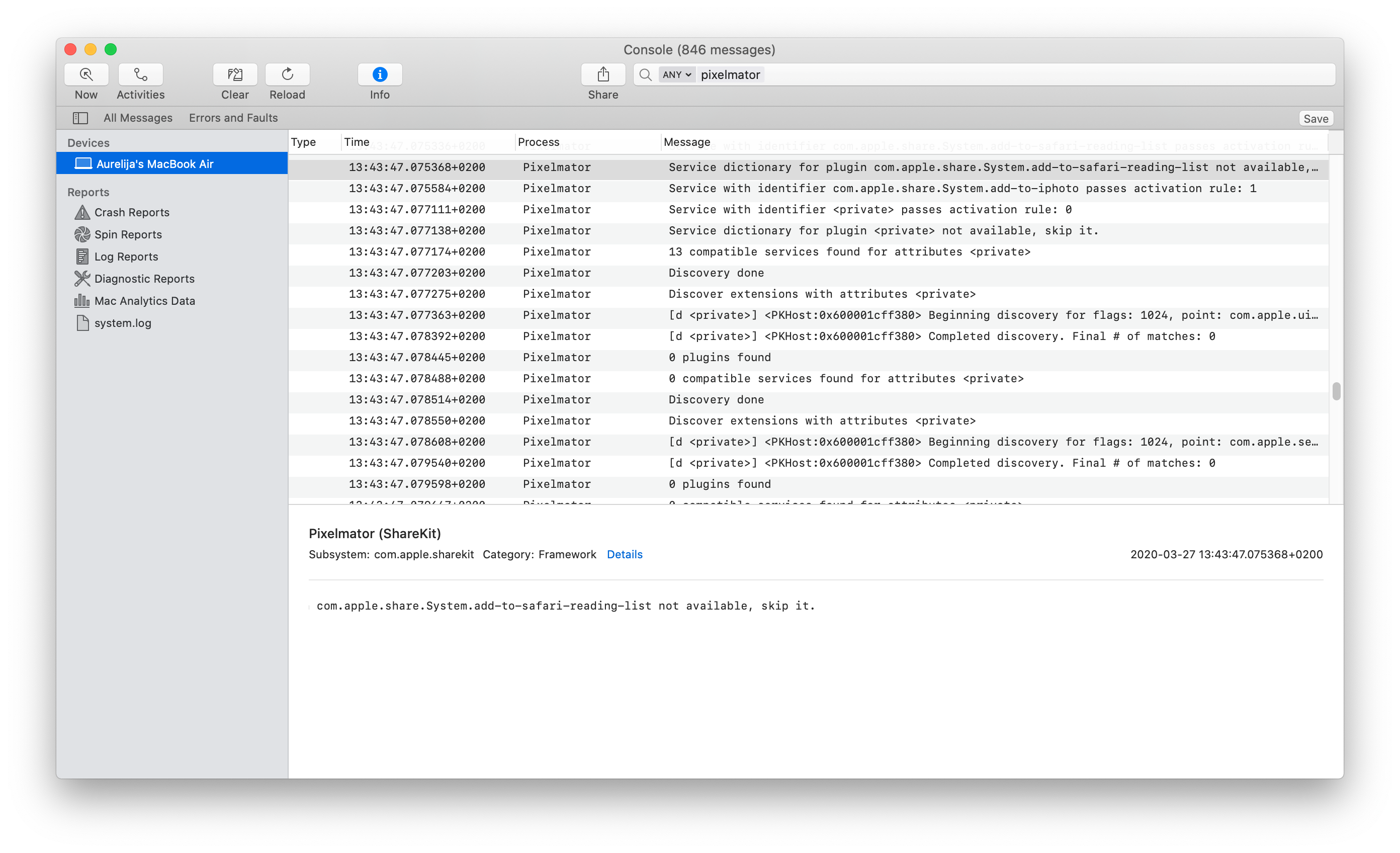Sort by the Process column header
The height and width of the screenshot is (853, 1400).
pyautogui.click(x=538, y=142)
